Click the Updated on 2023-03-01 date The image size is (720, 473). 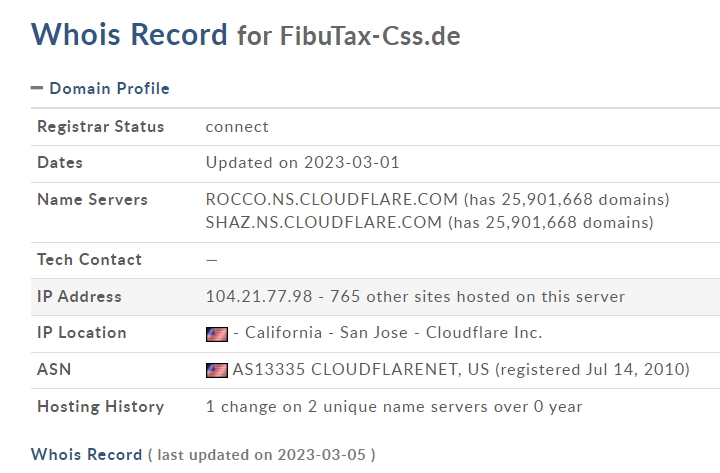tap(303, 163)
